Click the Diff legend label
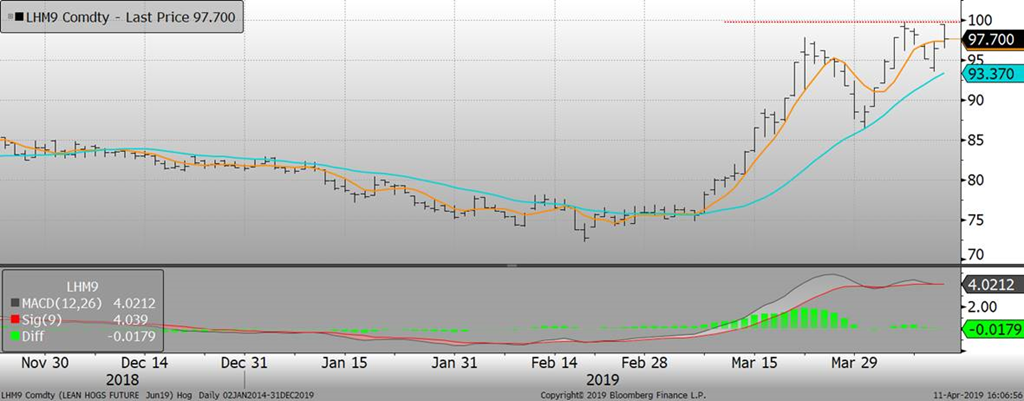 click(35, 337)
